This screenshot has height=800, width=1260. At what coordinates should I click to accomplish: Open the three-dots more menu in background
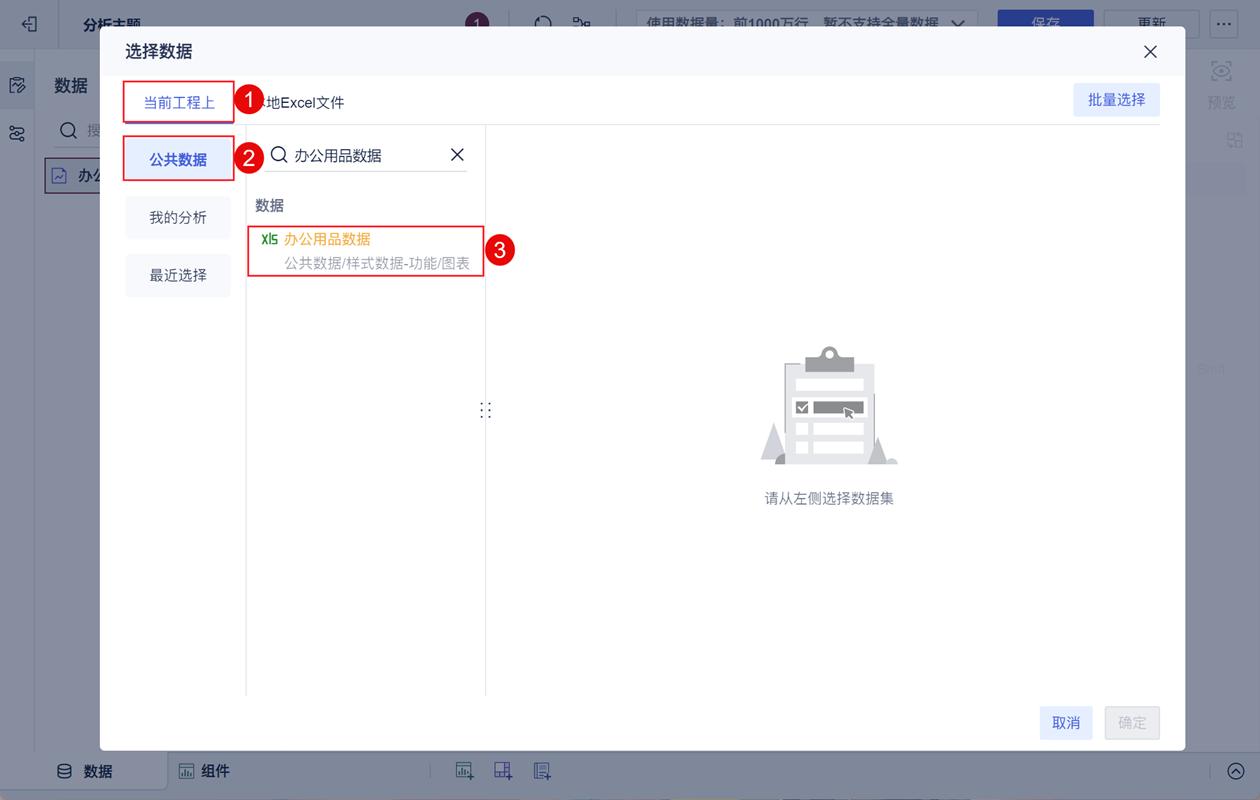pyautogui.click(x=1223, y=22)
